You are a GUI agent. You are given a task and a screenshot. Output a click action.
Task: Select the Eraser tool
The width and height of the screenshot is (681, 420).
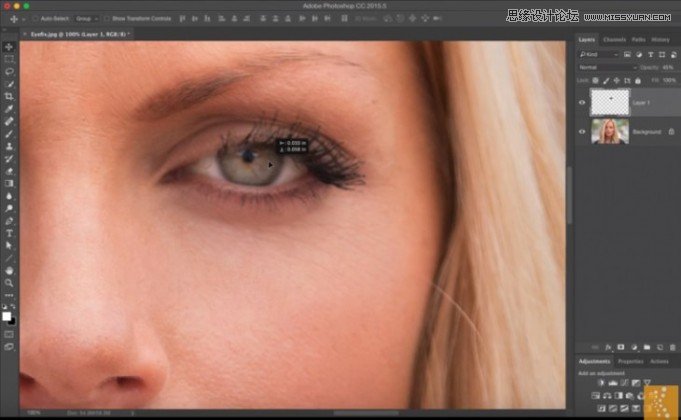tap(9, 171)
